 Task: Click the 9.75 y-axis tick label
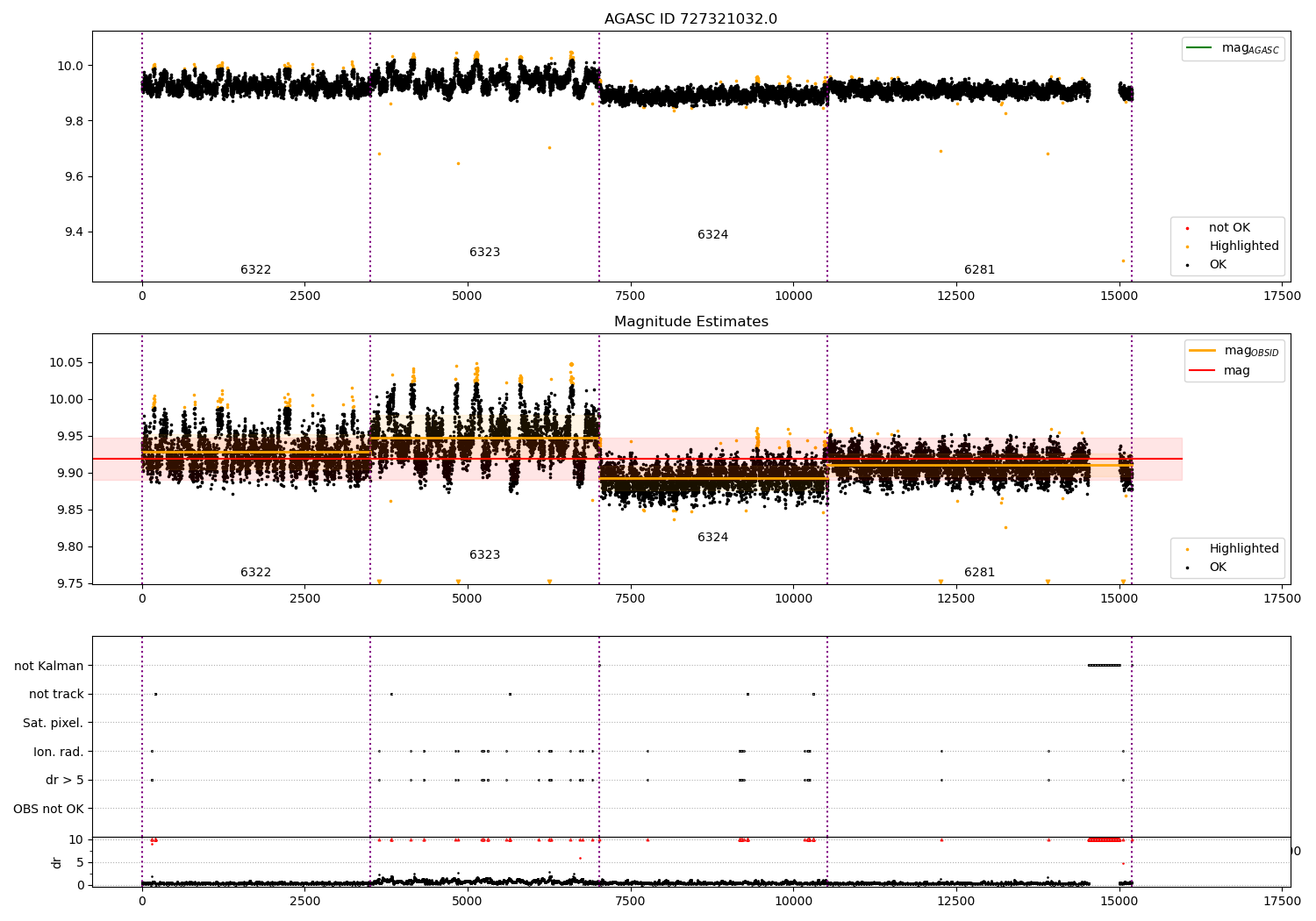(73, 584)
